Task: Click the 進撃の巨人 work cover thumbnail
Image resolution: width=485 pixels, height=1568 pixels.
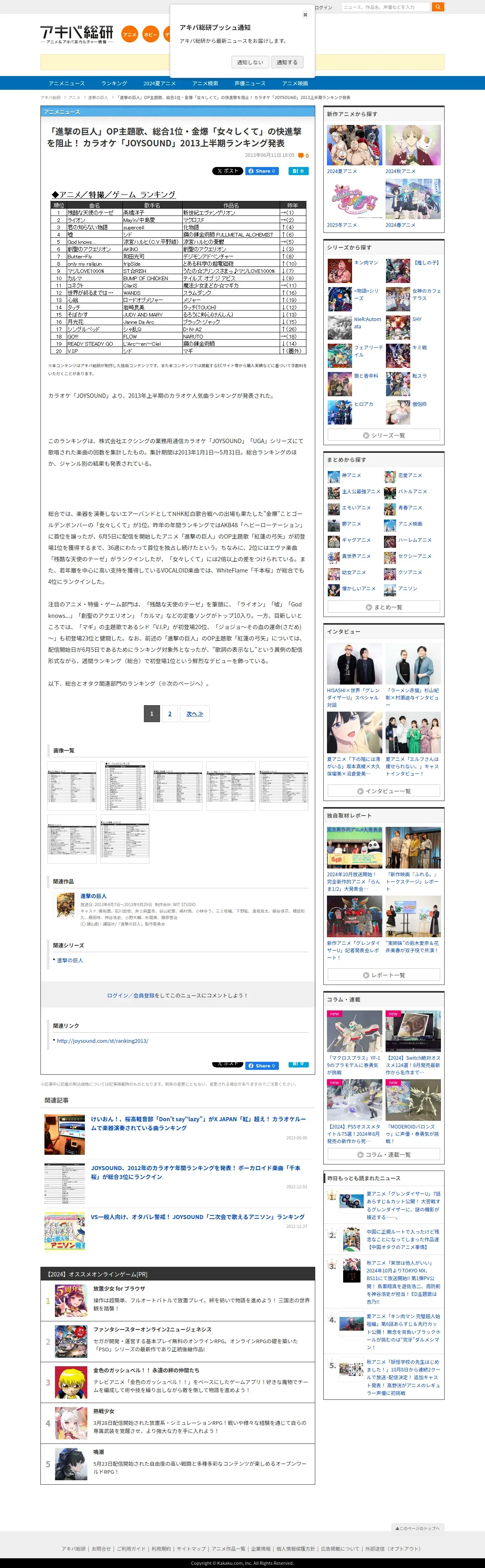Action: (x=66, y=905)
